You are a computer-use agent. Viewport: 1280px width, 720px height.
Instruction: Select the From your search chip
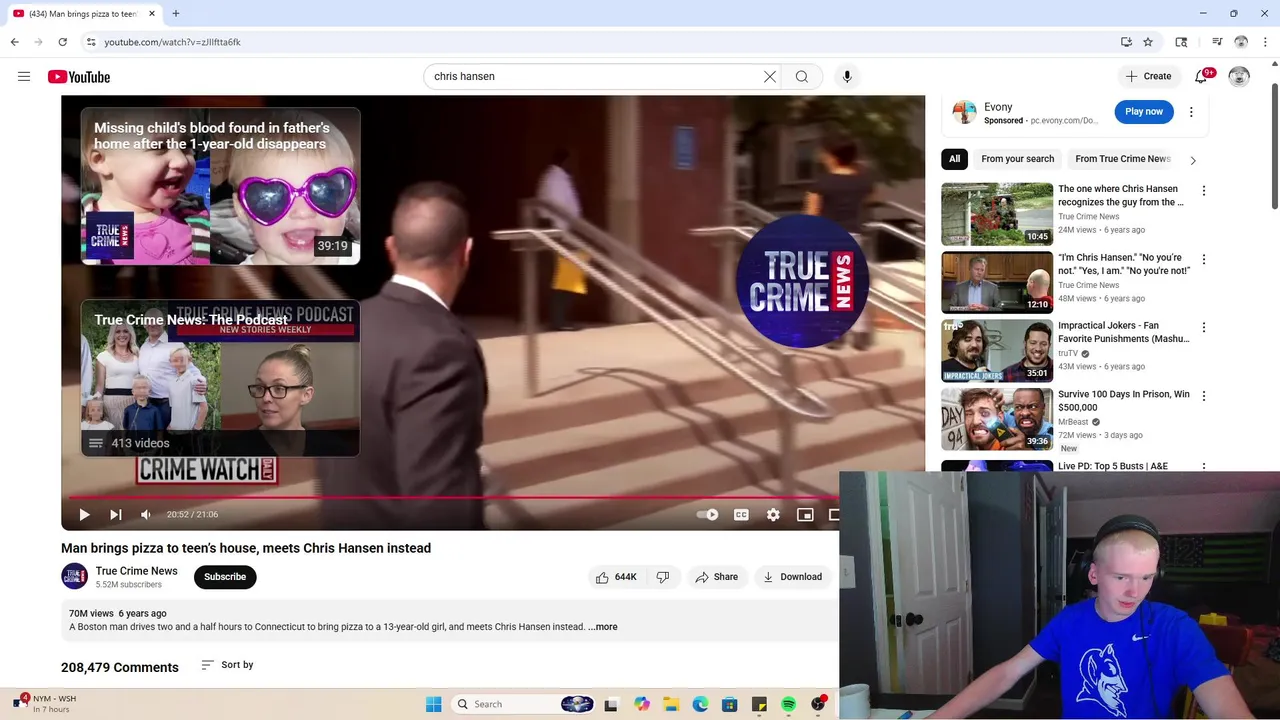pos(1018,159)
